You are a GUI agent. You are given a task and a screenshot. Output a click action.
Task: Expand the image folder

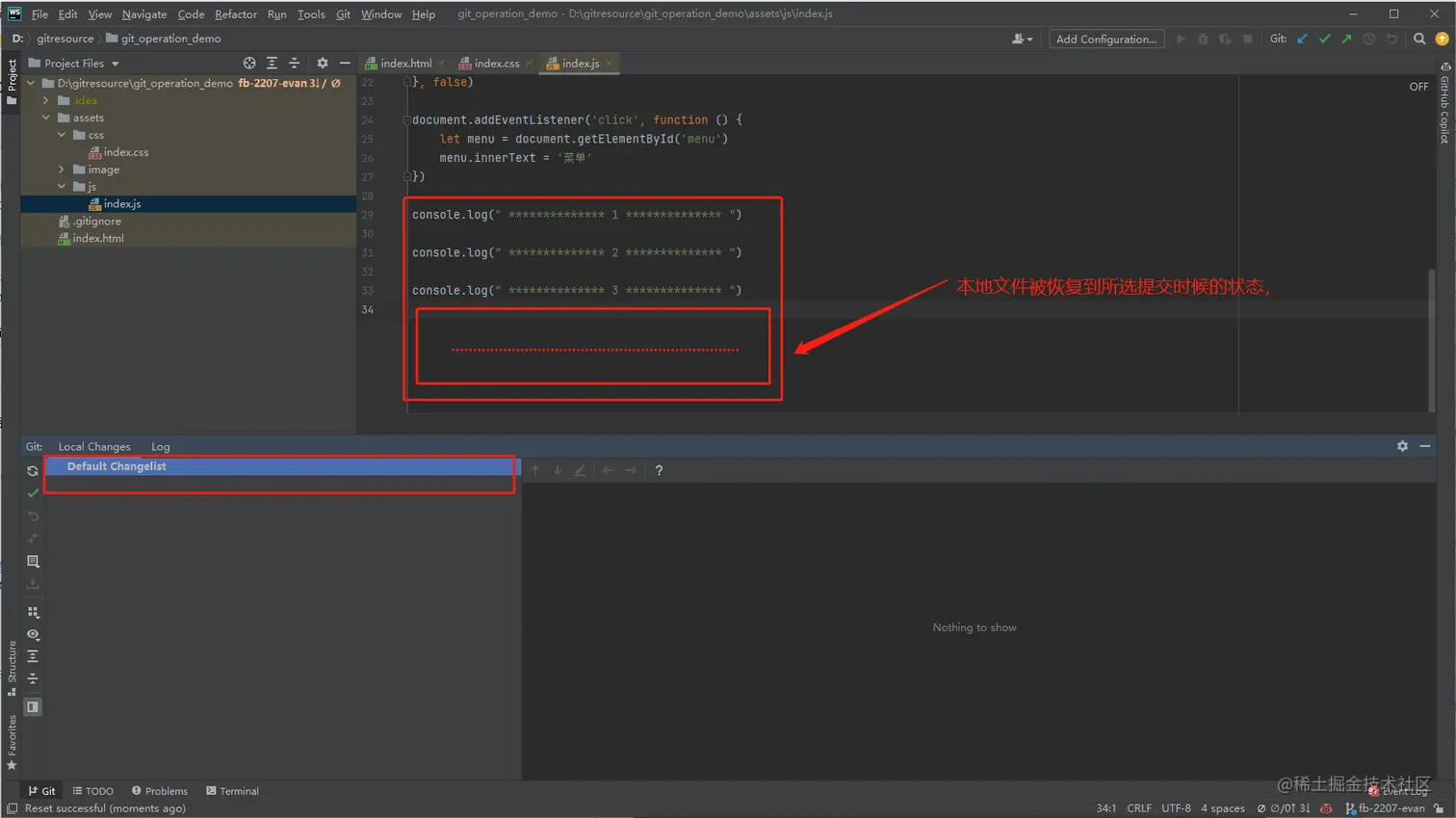point(62,170)
